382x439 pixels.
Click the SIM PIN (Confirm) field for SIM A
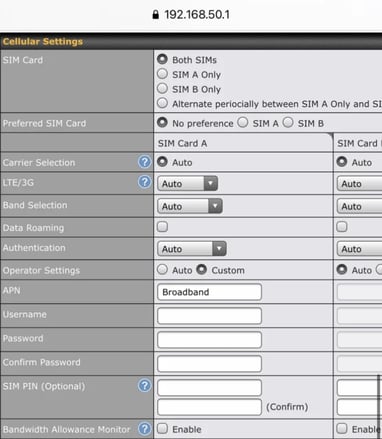coord(209,407)
